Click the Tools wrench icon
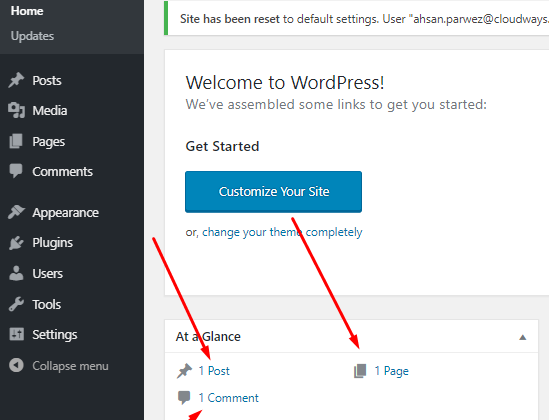 (x=16, y=304)
